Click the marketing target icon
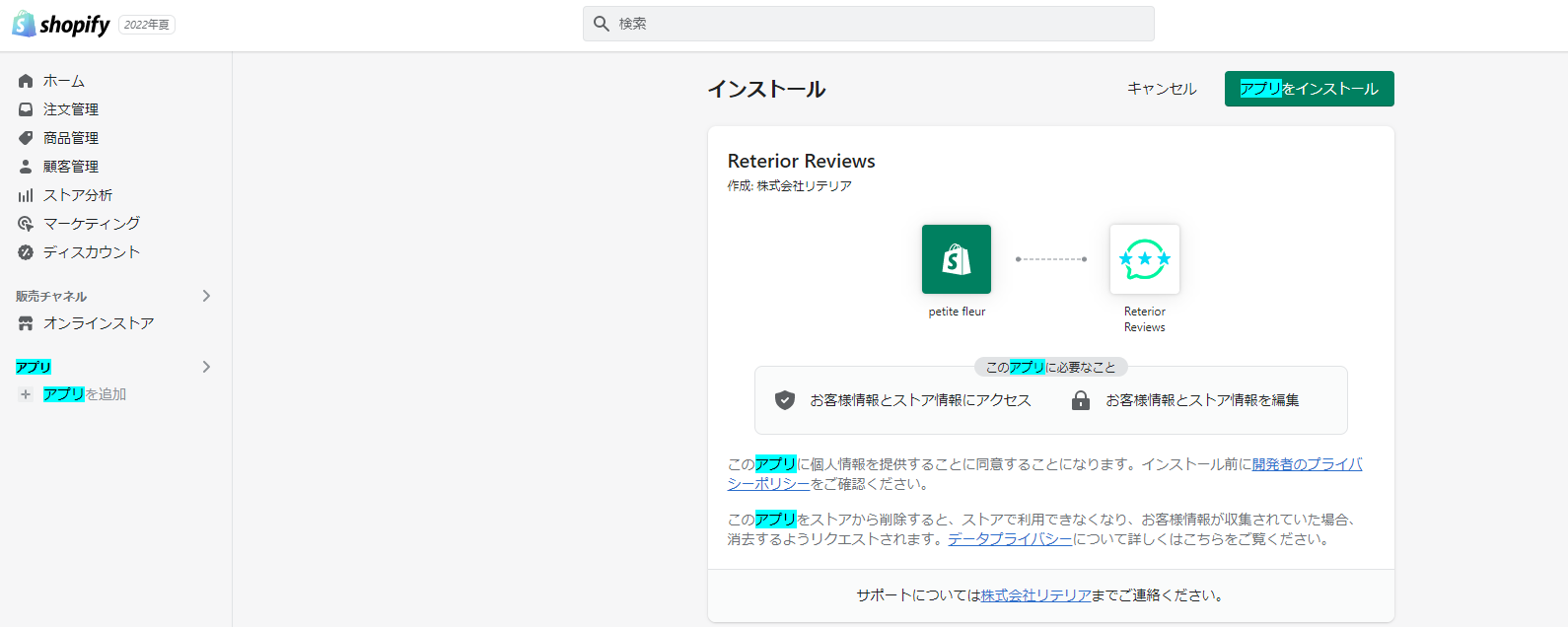Screen dimensions: 1568x627 point(26,224)
